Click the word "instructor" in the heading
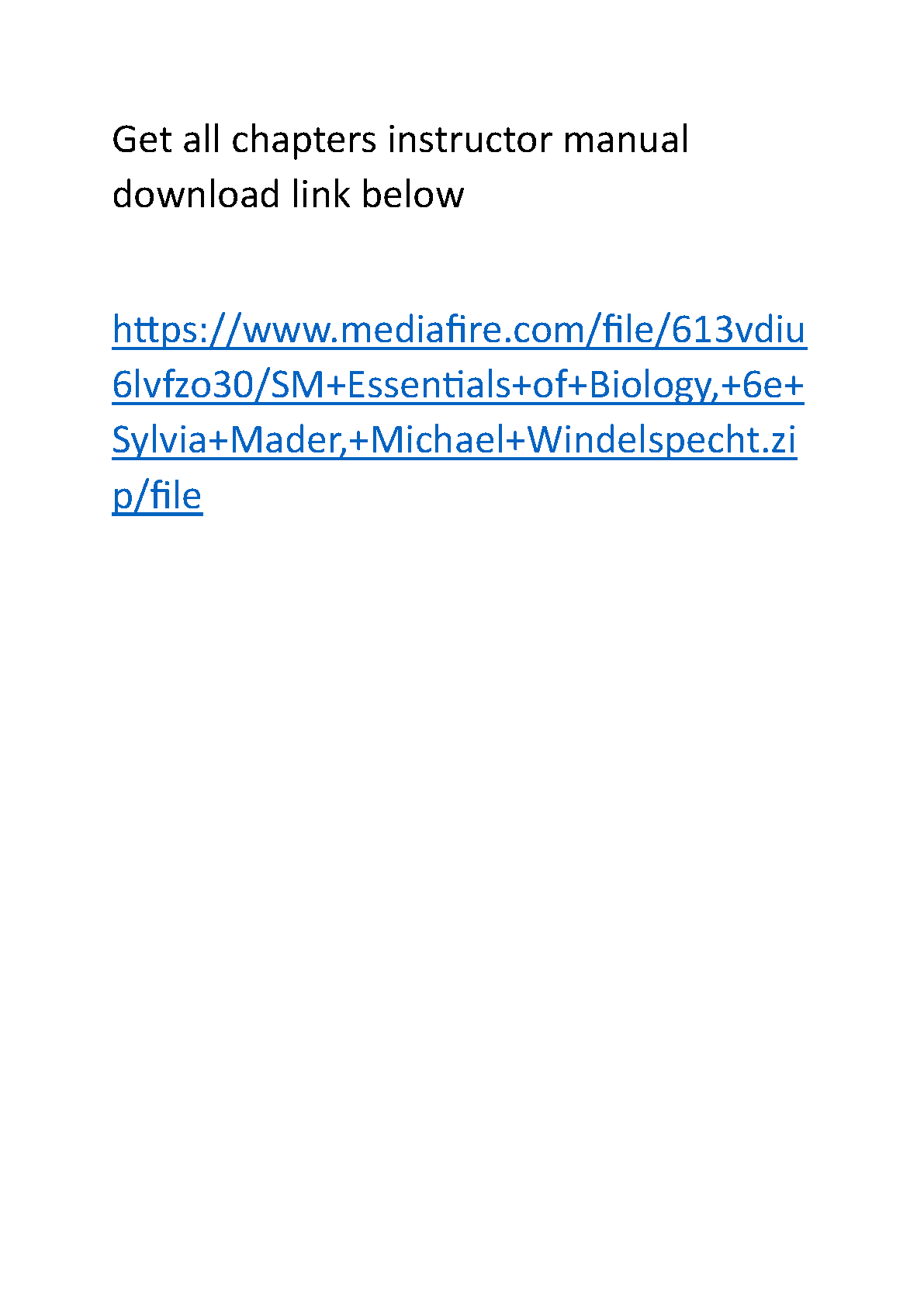The width and height of the screenshot is (924, 1307). [x=470, y=140]
